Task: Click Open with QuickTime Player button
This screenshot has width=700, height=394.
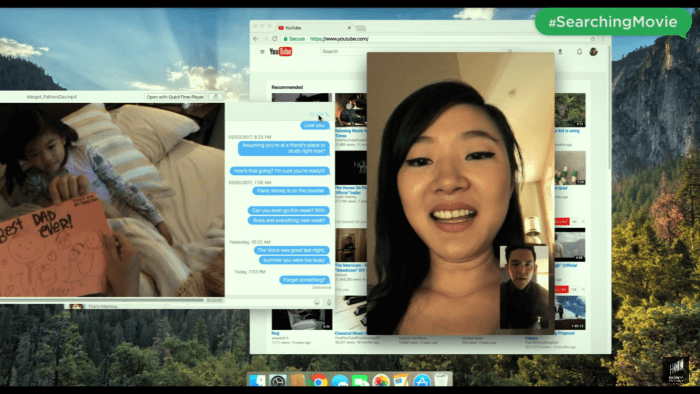Action: [175, 97]
